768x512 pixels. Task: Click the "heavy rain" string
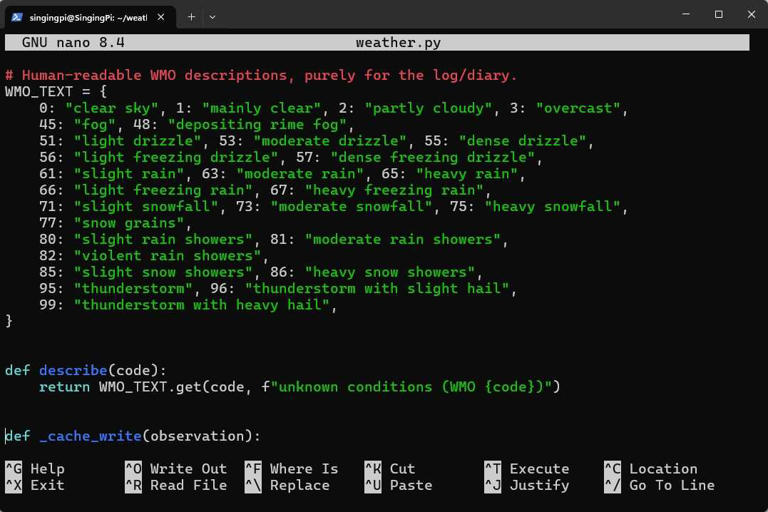click(467, 174)
